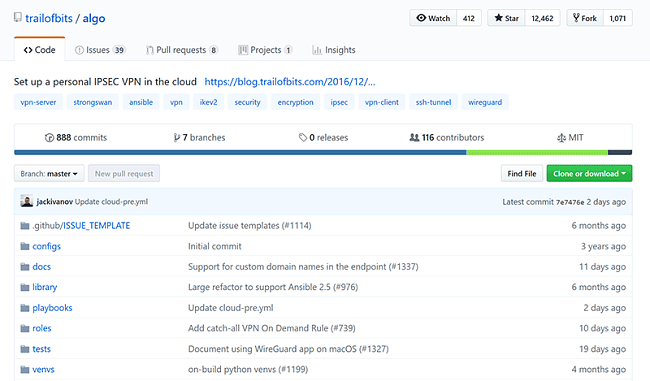This screenshot has width=650, height=381.
Task: Open the blog.trailofbits.com link
Action: (290, 82)
